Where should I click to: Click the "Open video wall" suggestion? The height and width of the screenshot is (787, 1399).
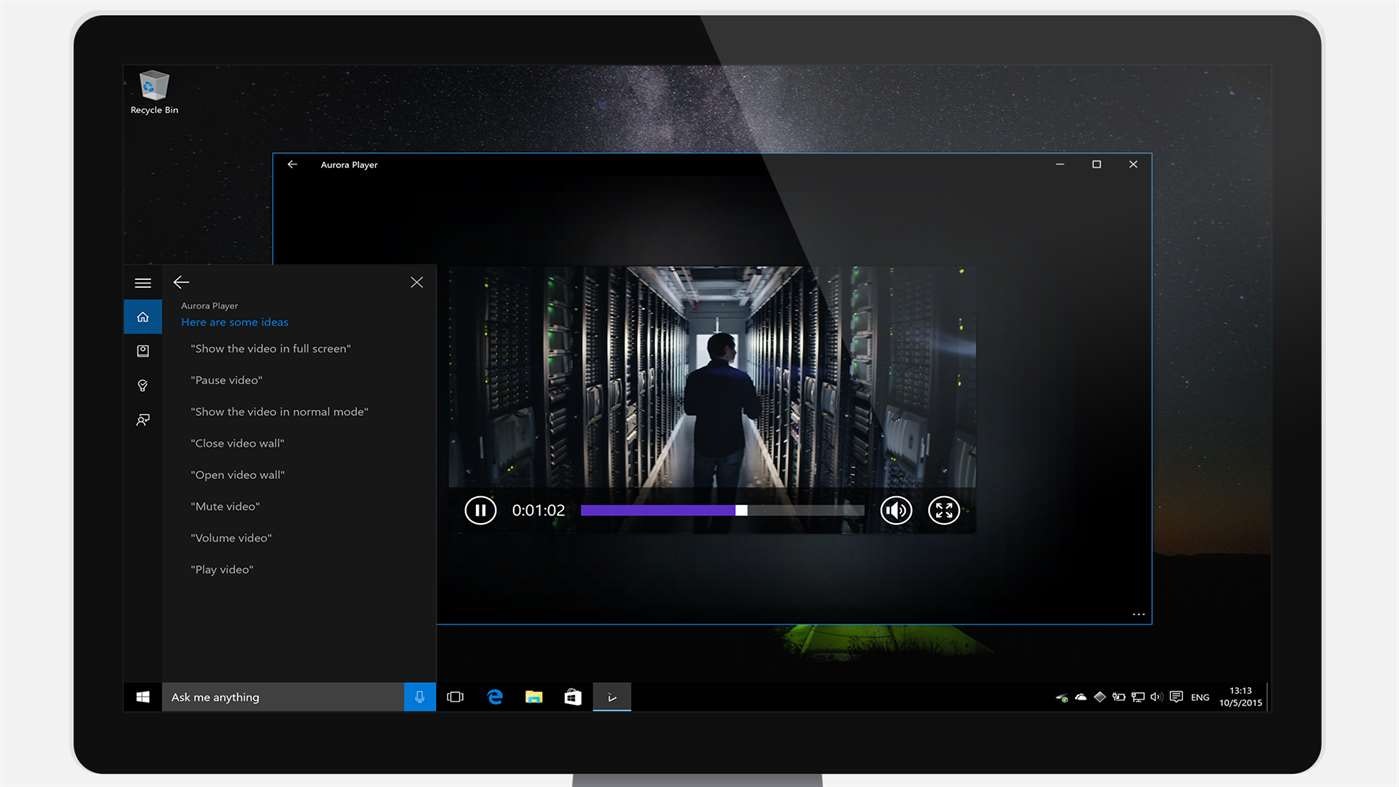(238, 475)
